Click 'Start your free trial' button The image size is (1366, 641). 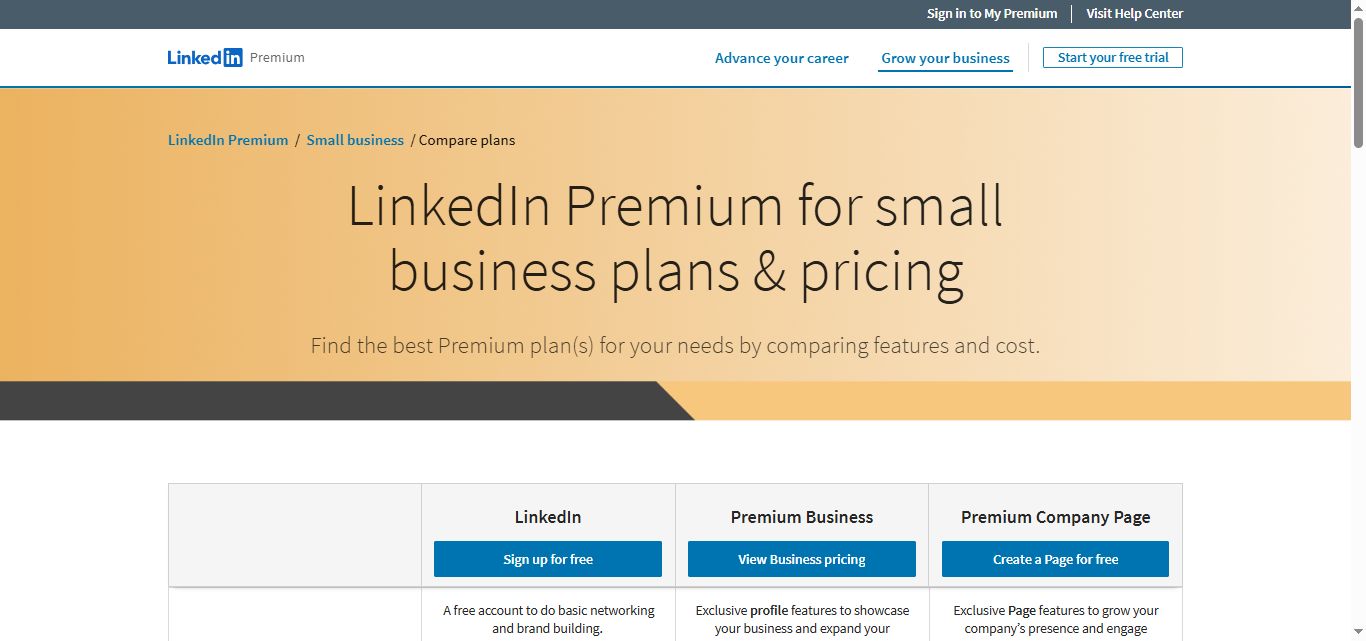tap(1112, 57)
